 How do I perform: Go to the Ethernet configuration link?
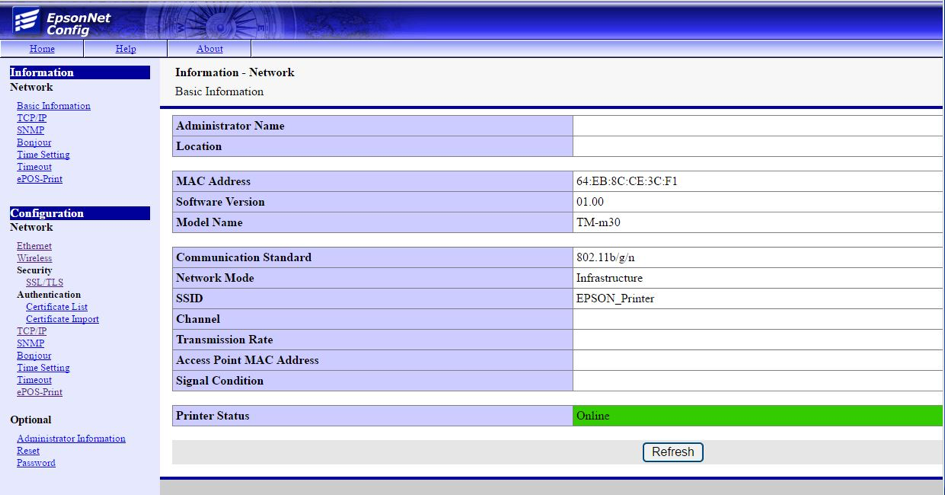[x=34, y=246]
